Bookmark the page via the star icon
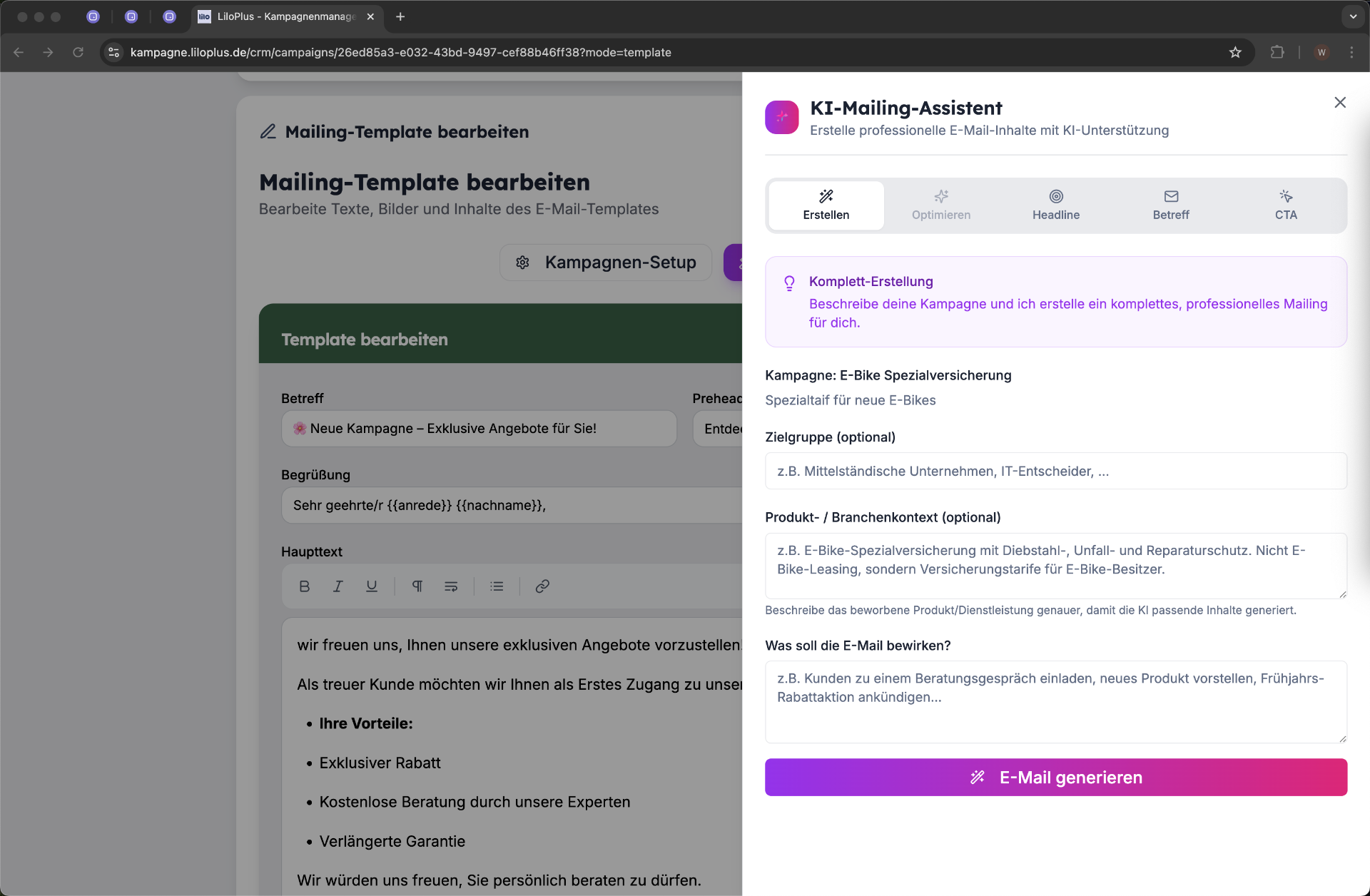 click(1236, 52)
